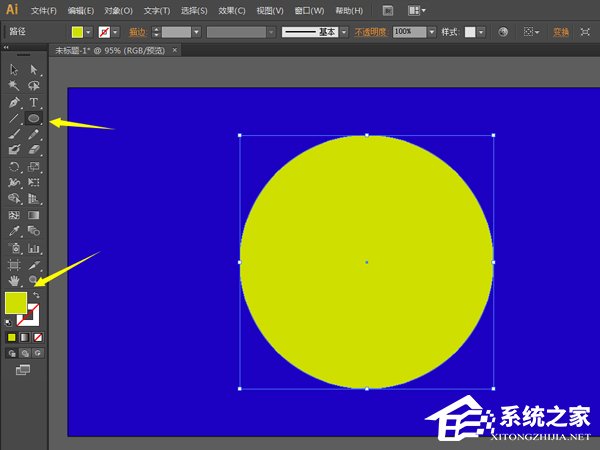Select the Free Transform tool
This screenshot has height=450, width=600.
click(34, 183)
